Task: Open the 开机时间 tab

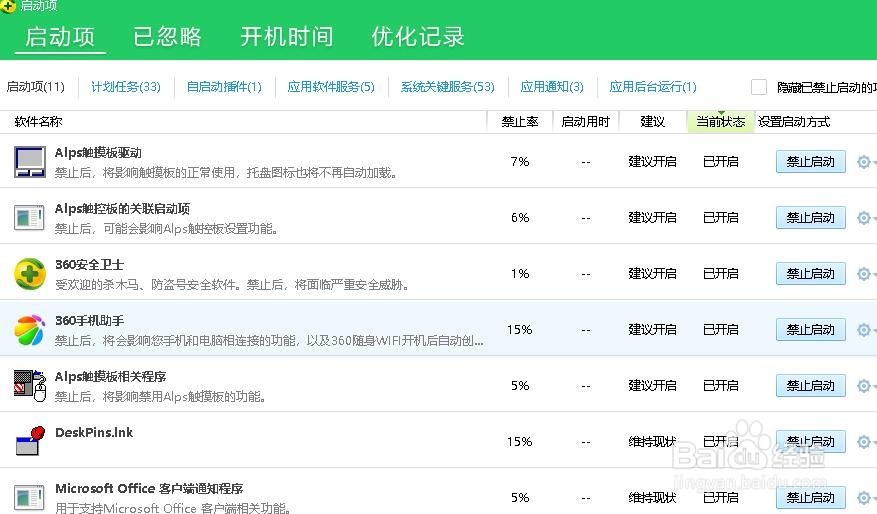Action: point(286,37)
